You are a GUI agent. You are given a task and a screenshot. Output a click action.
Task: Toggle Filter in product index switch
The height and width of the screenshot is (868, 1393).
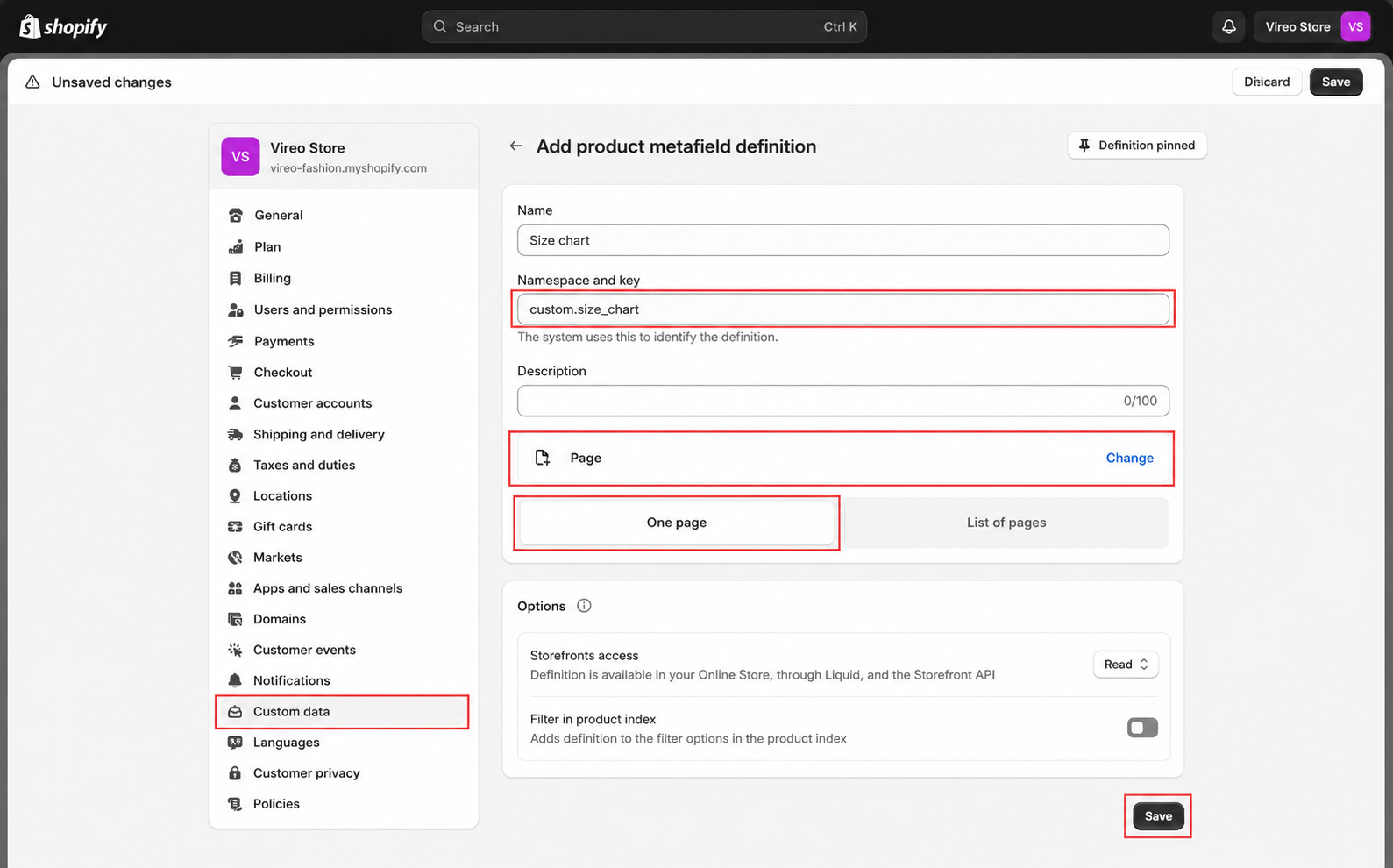pos(1142,728)
